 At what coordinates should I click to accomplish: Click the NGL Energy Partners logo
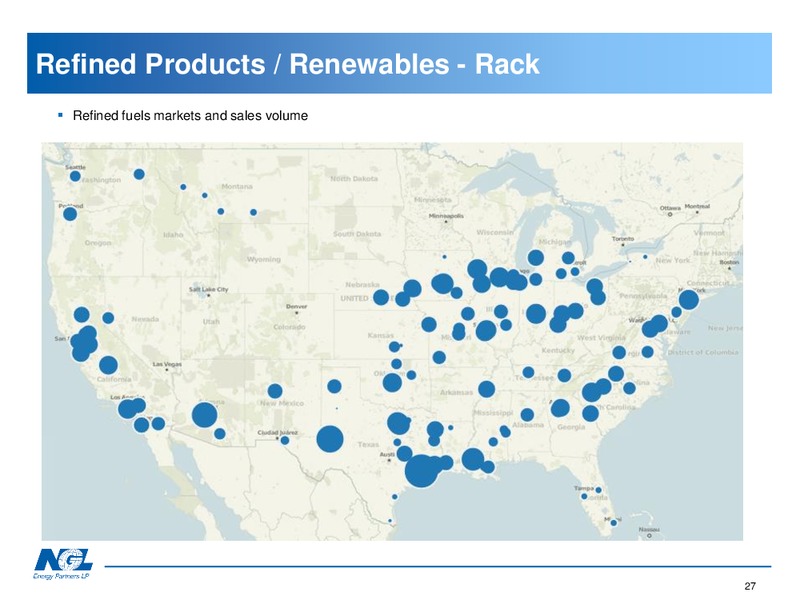[x=63, y=564]
